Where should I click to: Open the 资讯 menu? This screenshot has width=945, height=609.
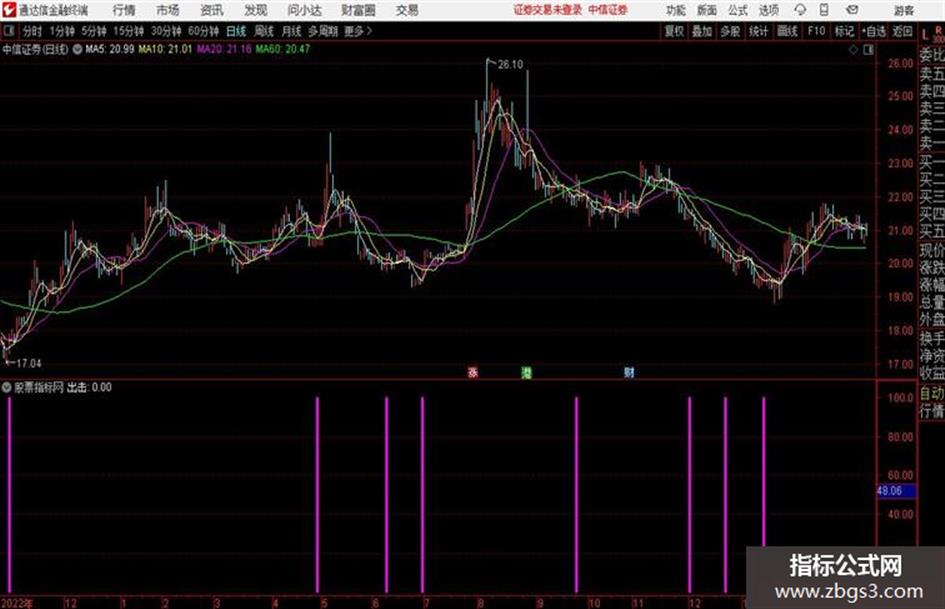[x=212, y=10]
